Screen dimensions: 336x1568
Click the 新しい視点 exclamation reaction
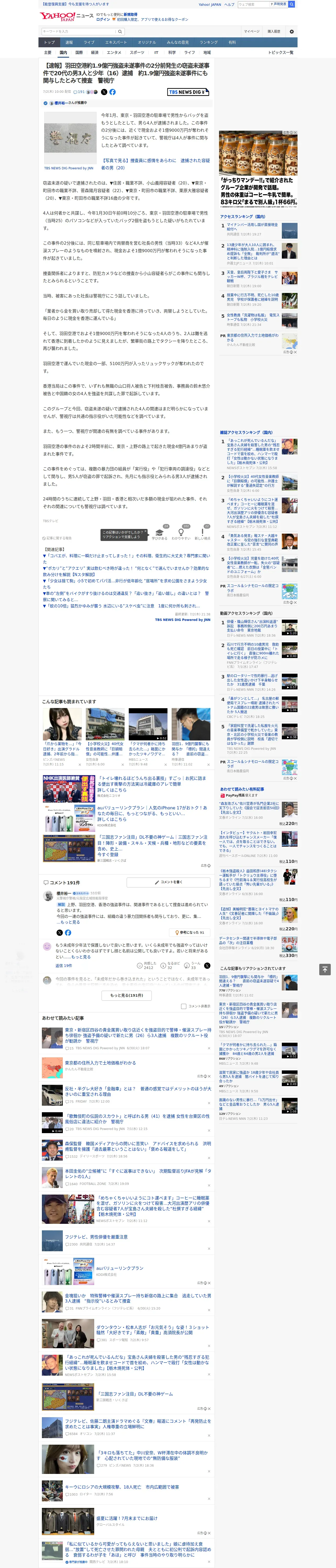[x=203, y=534]
